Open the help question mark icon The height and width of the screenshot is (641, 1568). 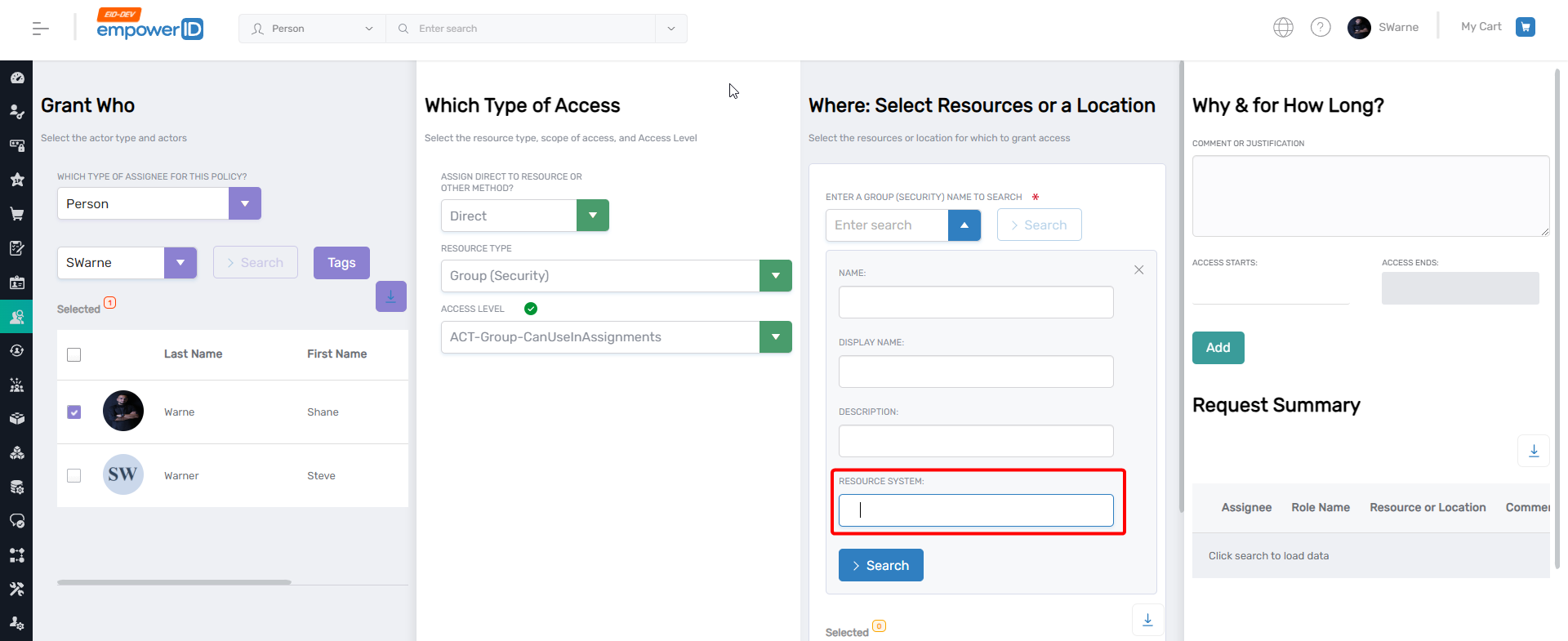click(1321, 27)
